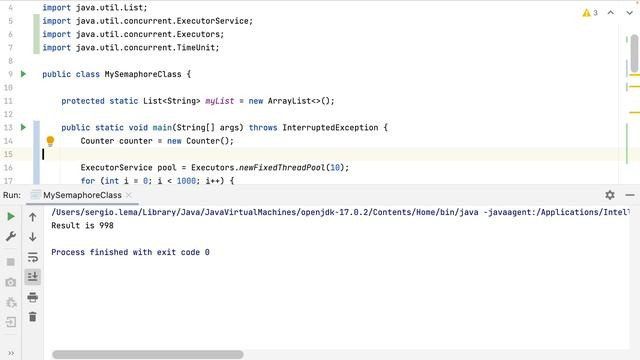Viewport: 640px width, 360px height.
Task: Click 'Process finished with exit code 0'
Action: click(130, 252)
